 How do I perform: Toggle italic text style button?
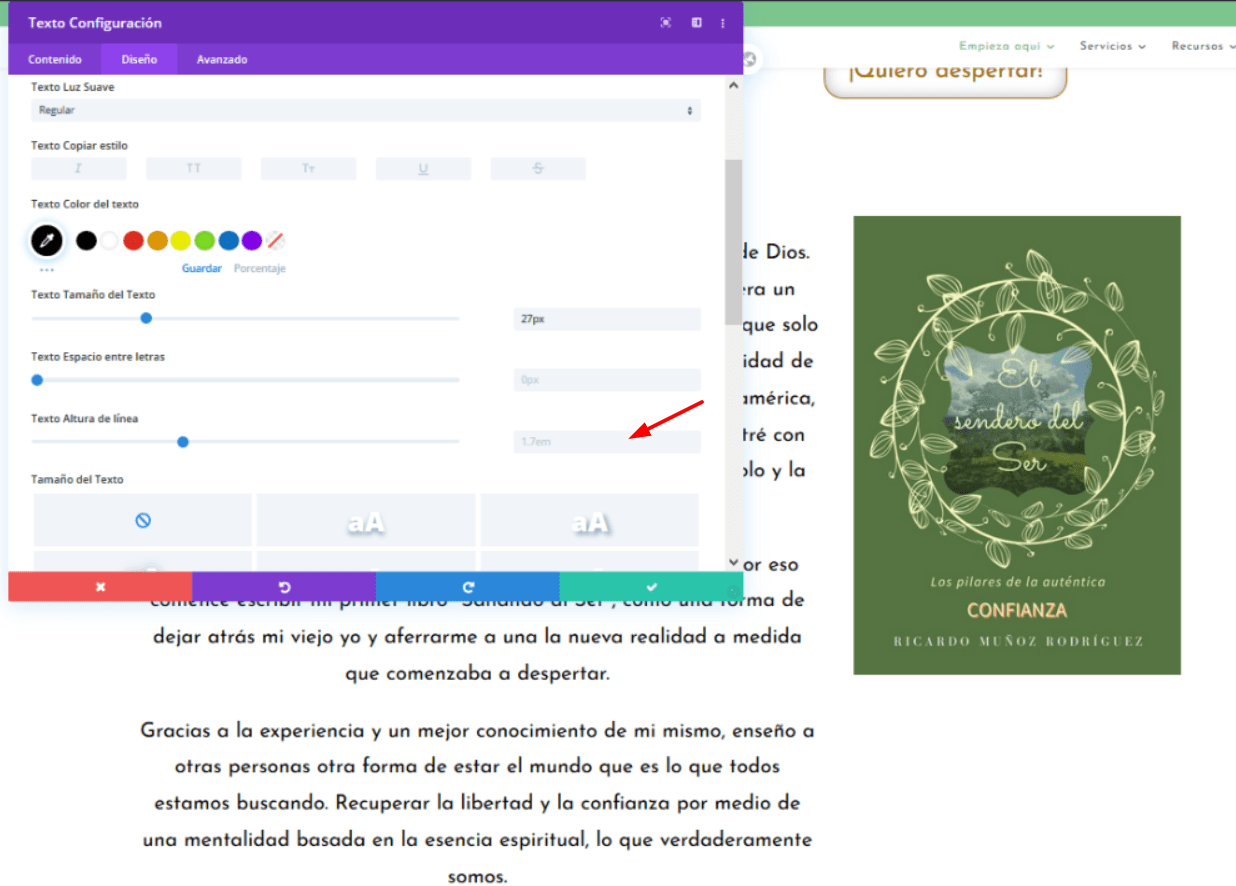click(79, 169)
